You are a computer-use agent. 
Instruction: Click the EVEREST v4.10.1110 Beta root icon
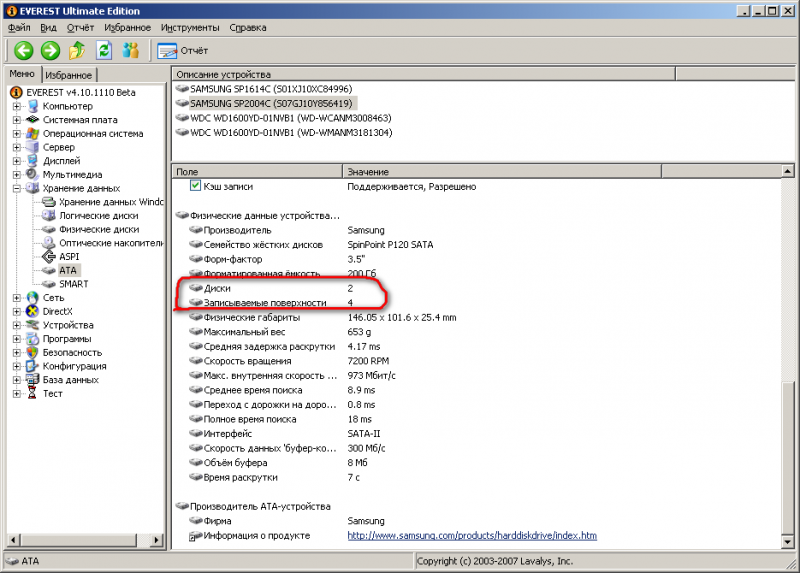(x=16, y=92)
